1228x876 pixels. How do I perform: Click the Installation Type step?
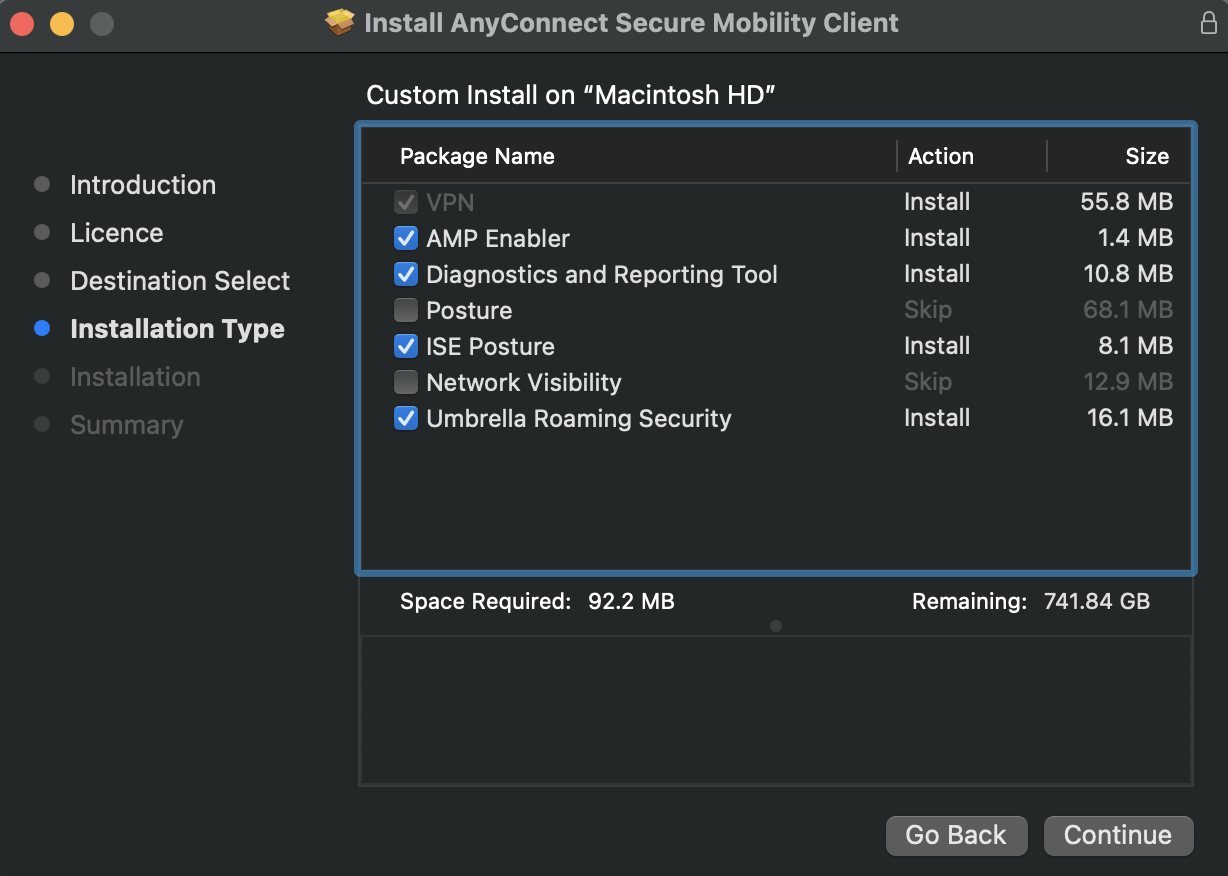[x=177, y=329]
